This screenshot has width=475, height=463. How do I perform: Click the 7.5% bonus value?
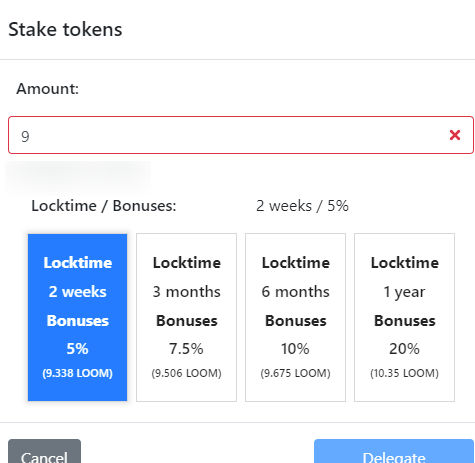(186, 349)
